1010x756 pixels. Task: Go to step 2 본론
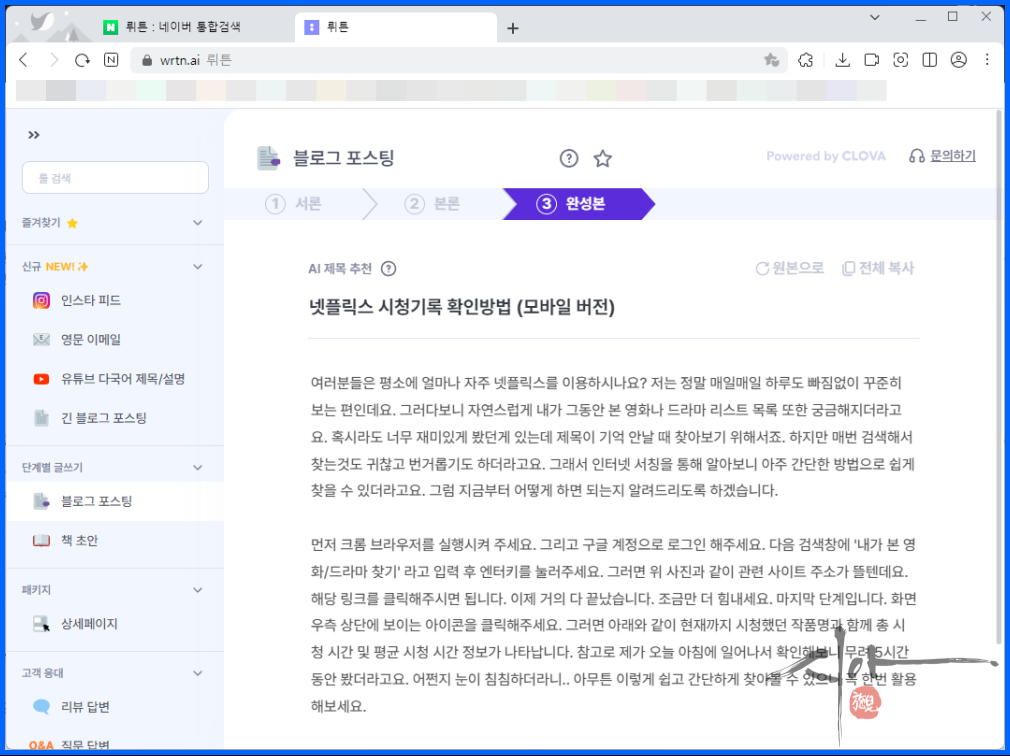pos(433,204)
